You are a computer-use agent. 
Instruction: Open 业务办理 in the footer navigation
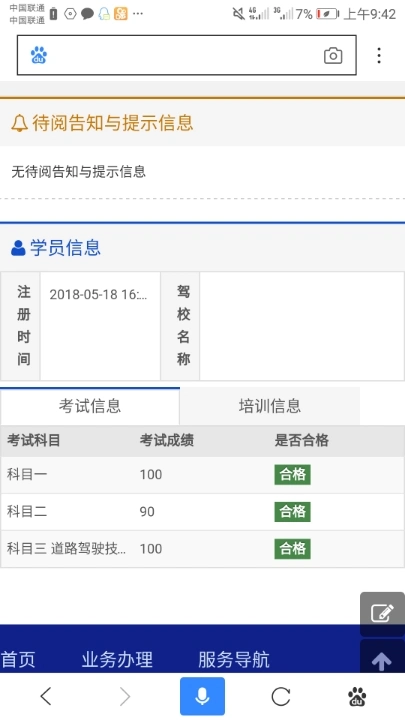click(117, 659)
